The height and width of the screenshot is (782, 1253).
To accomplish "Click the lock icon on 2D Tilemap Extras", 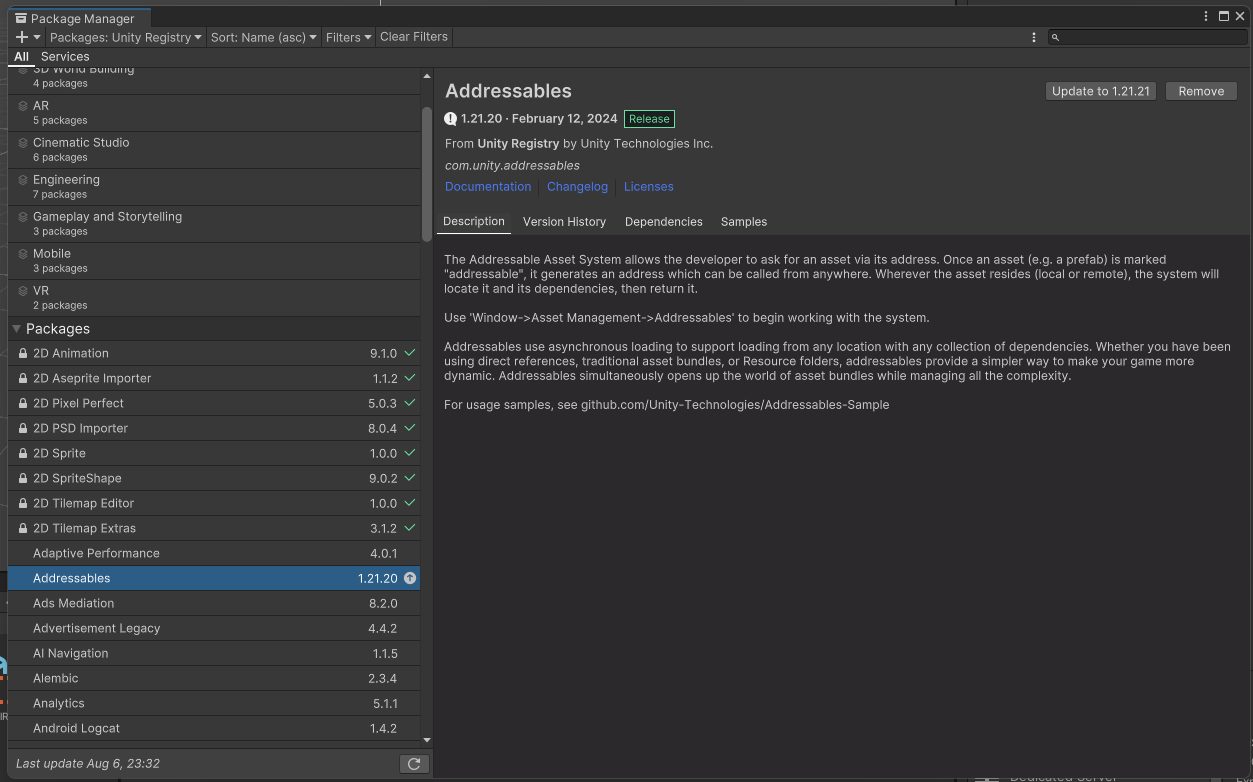I will point(23,528).
